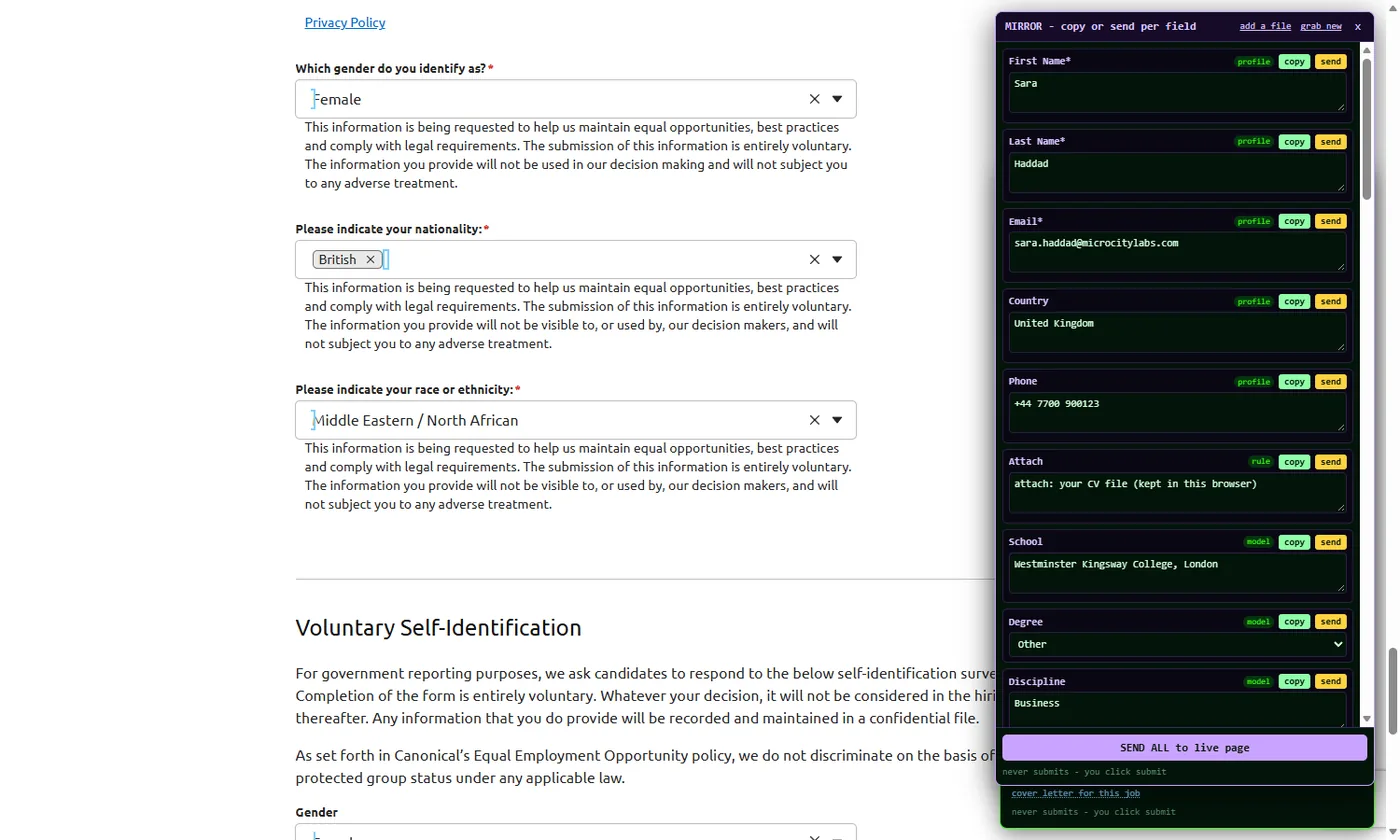Open 'cover letter for this job' link
This screenshot has height=840, width=1400.
[x=1076, y=793]
